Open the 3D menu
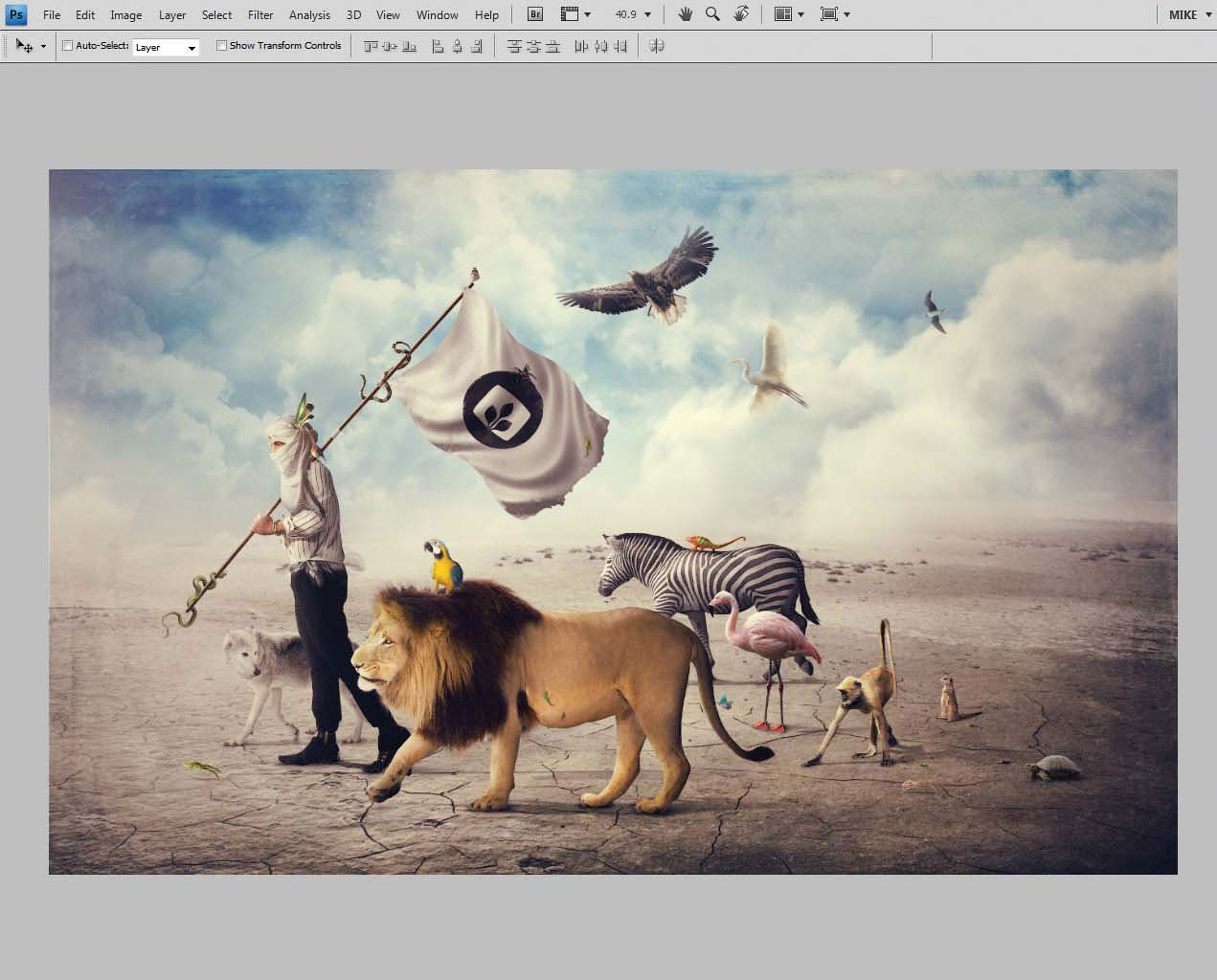Image resolution: width=1217 pixels, height=980 pixels. [x=354, y=14]
